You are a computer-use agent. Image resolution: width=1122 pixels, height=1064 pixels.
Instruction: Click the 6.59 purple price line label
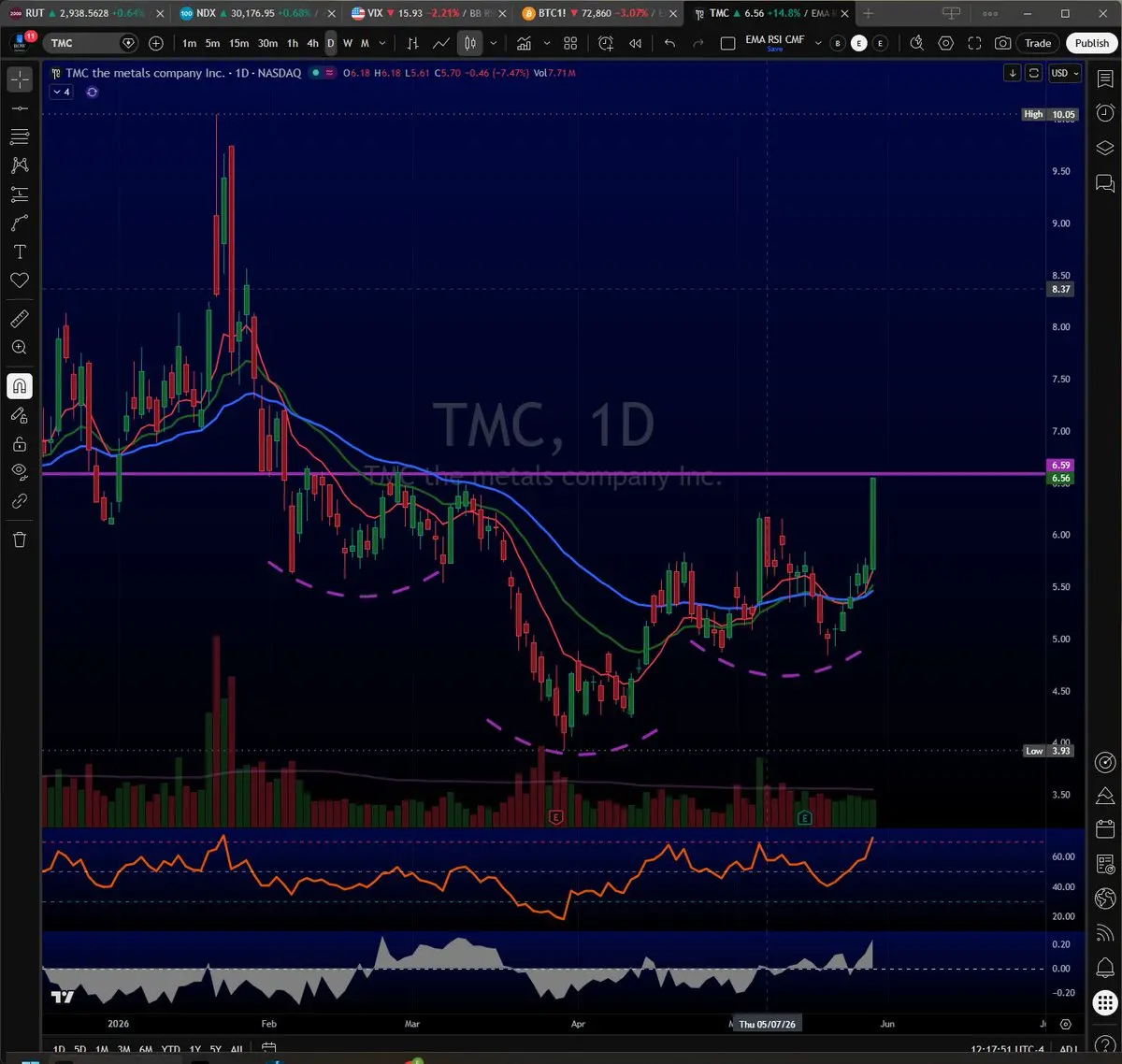click(1060, 465)
